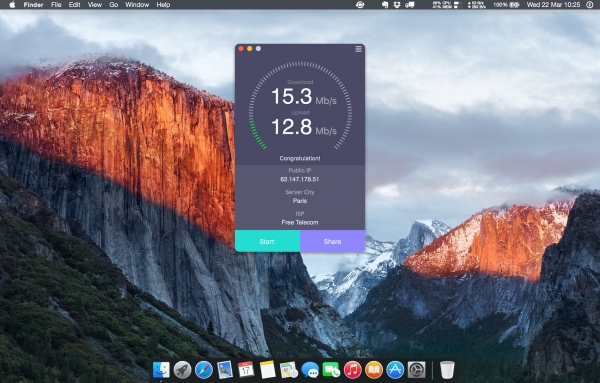Open iTunes music icon in dock

[352, 370]
